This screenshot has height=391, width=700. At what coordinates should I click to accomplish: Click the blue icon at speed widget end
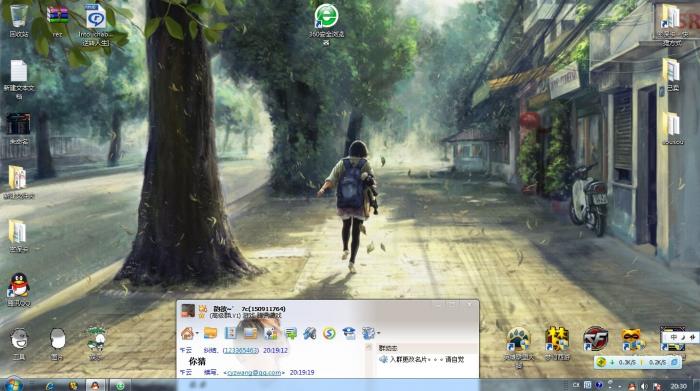(x=675, y=362)
